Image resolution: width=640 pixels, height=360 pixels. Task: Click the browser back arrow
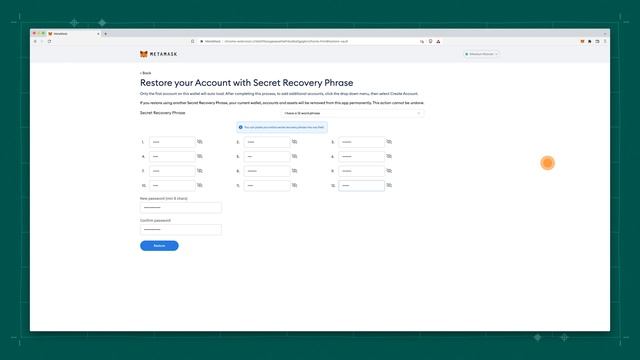(x=35, y=41)
